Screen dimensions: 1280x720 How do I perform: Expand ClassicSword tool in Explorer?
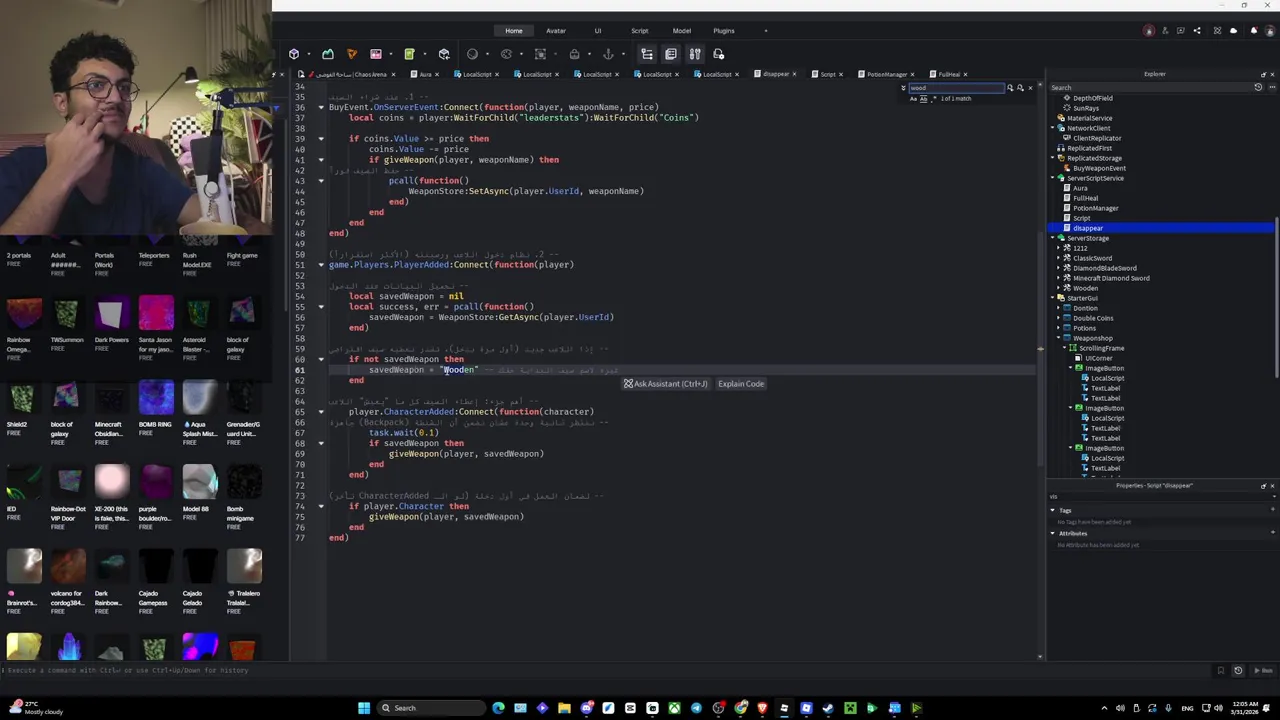[1060, 258]
